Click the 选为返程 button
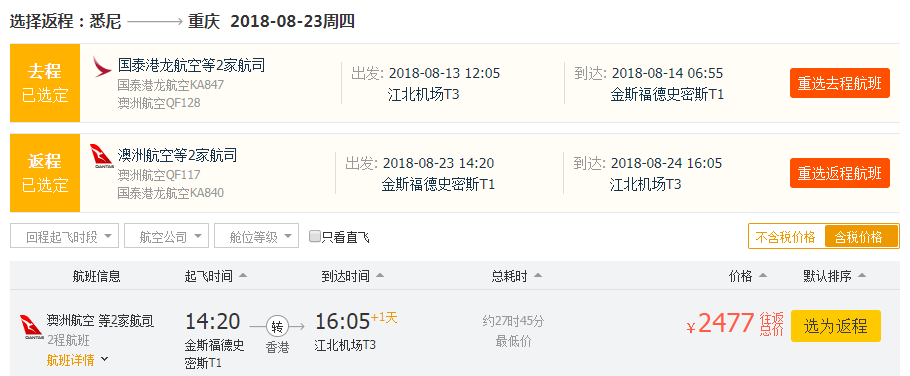 click(x=836, y=326)
